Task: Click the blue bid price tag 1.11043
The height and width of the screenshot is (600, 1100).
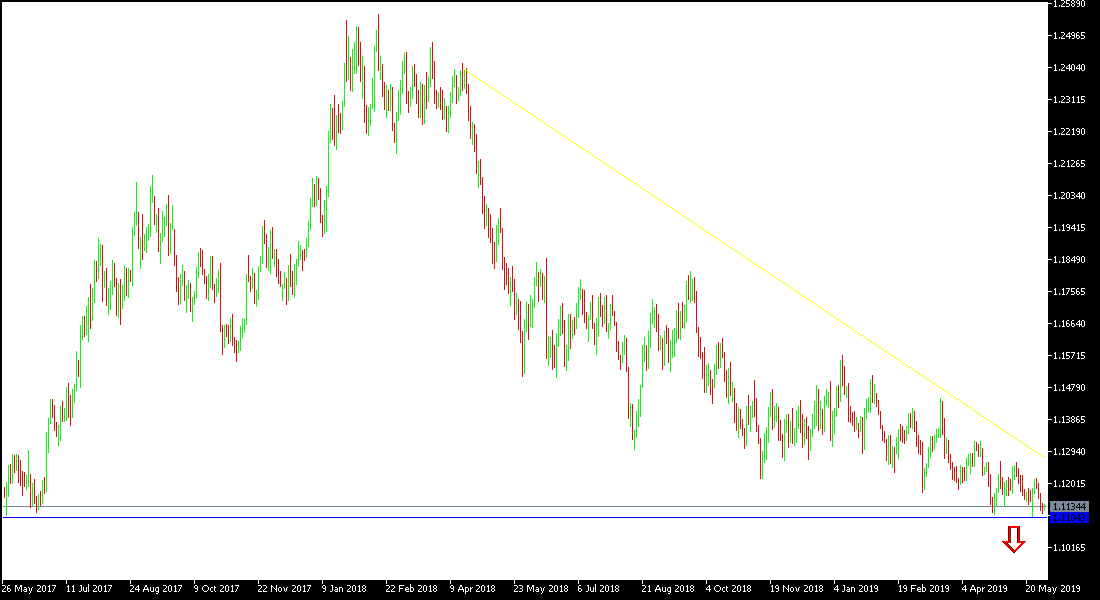Action: coord(1069,518)
